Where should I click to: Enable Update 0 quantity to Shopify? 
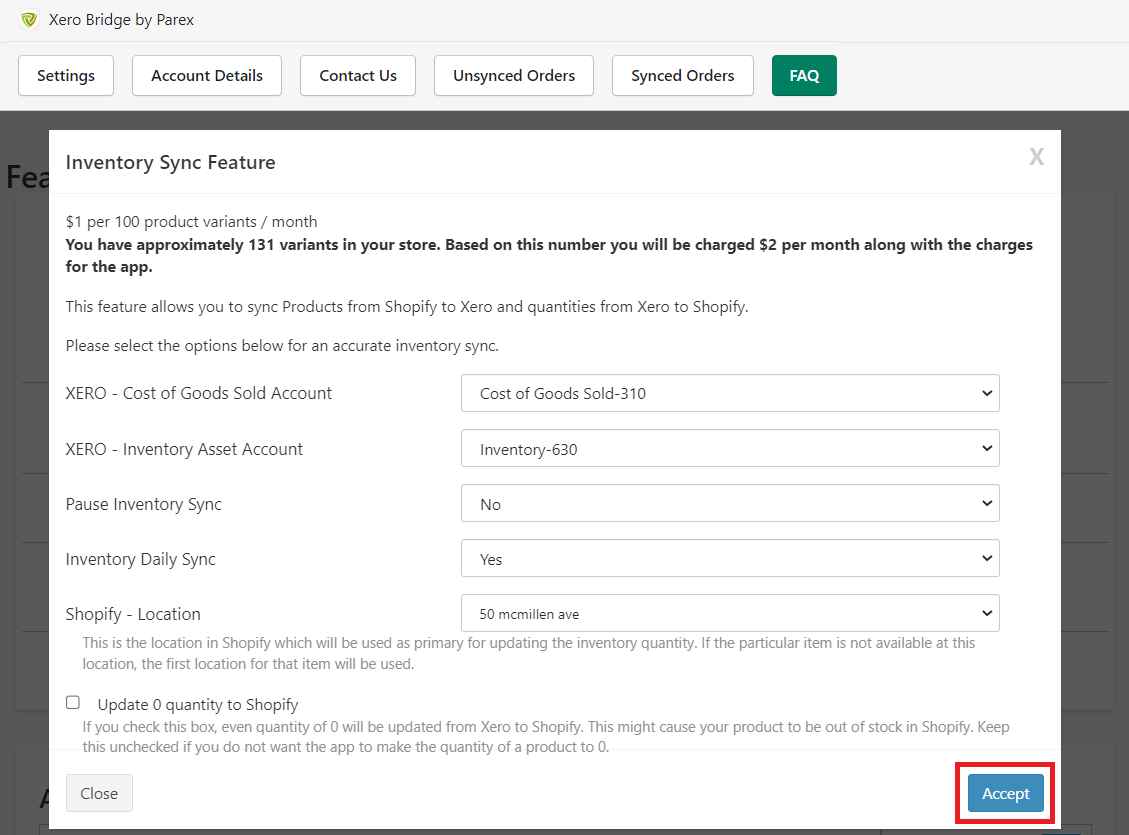pos(73,702)
